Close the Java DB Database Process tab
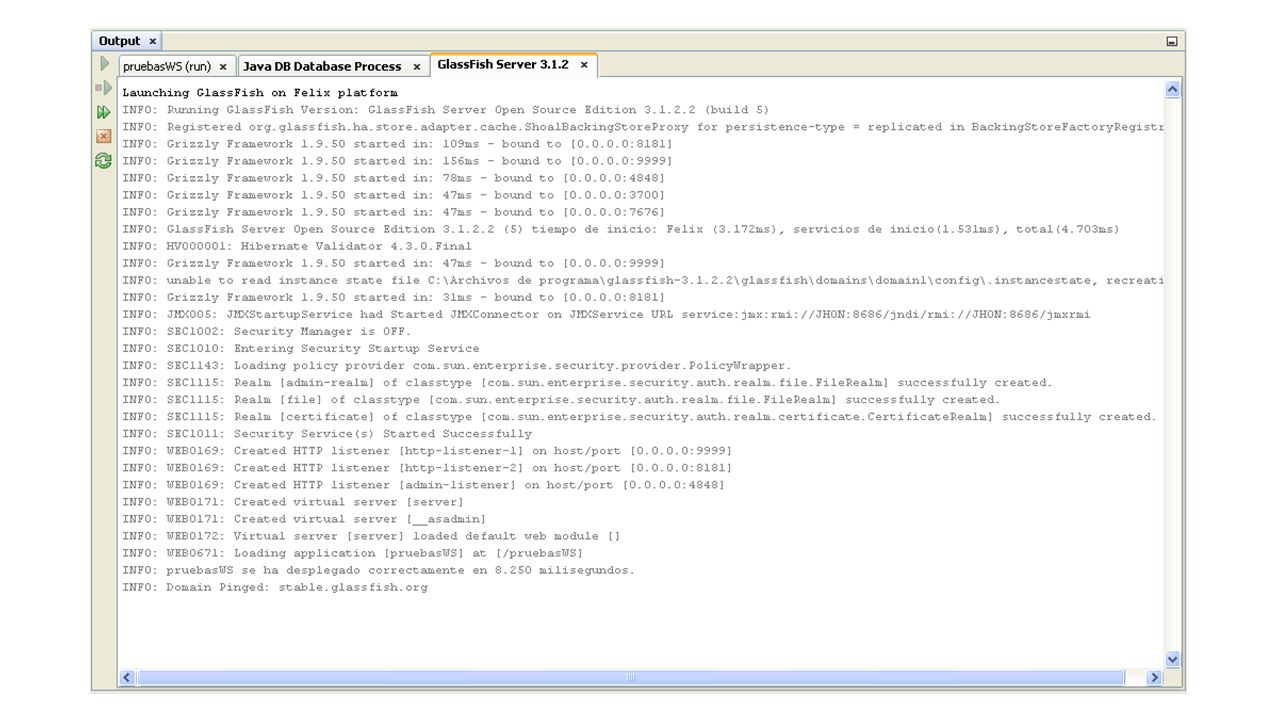This screenshot has height=720, width=1280. [x=417, y=67]
